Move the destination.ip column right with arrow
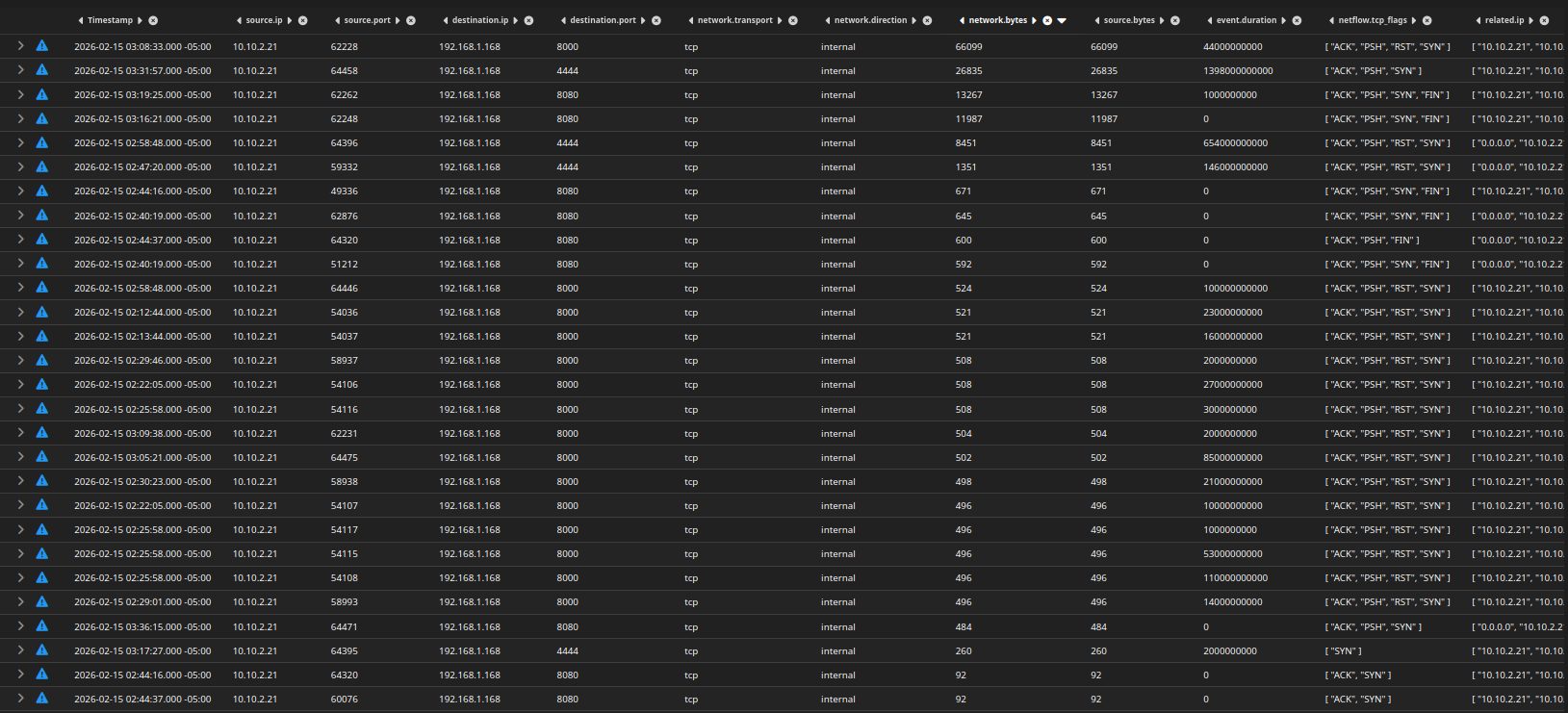 point(516,20)
